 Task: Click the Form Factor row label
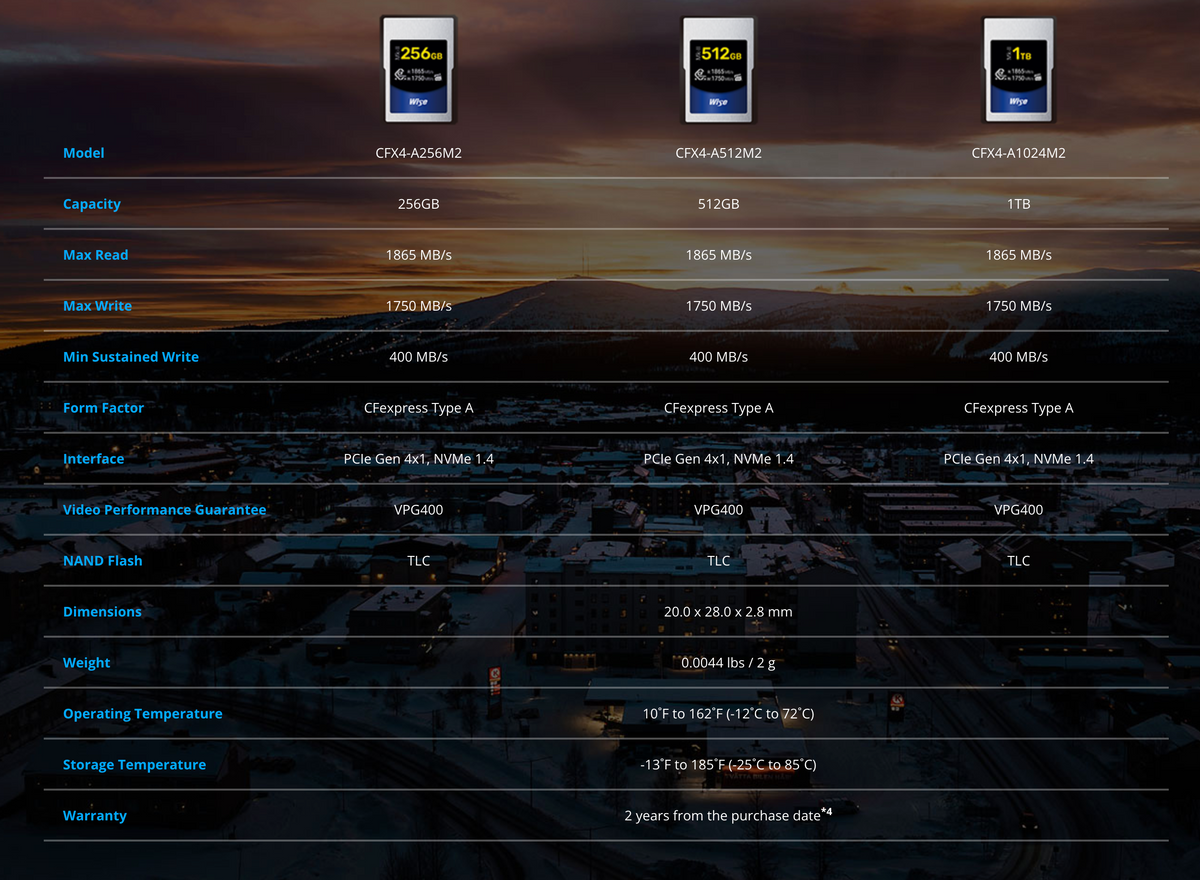click(x=103, y=408)
